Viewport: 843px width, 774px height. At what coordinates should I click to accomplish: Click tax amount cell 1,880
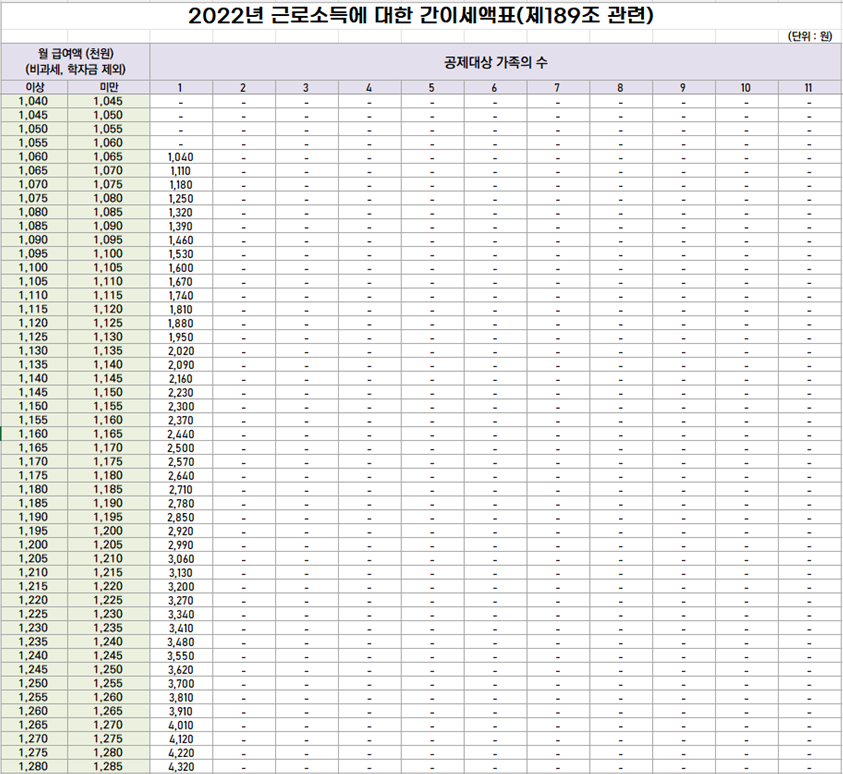[x=181, y=324]
